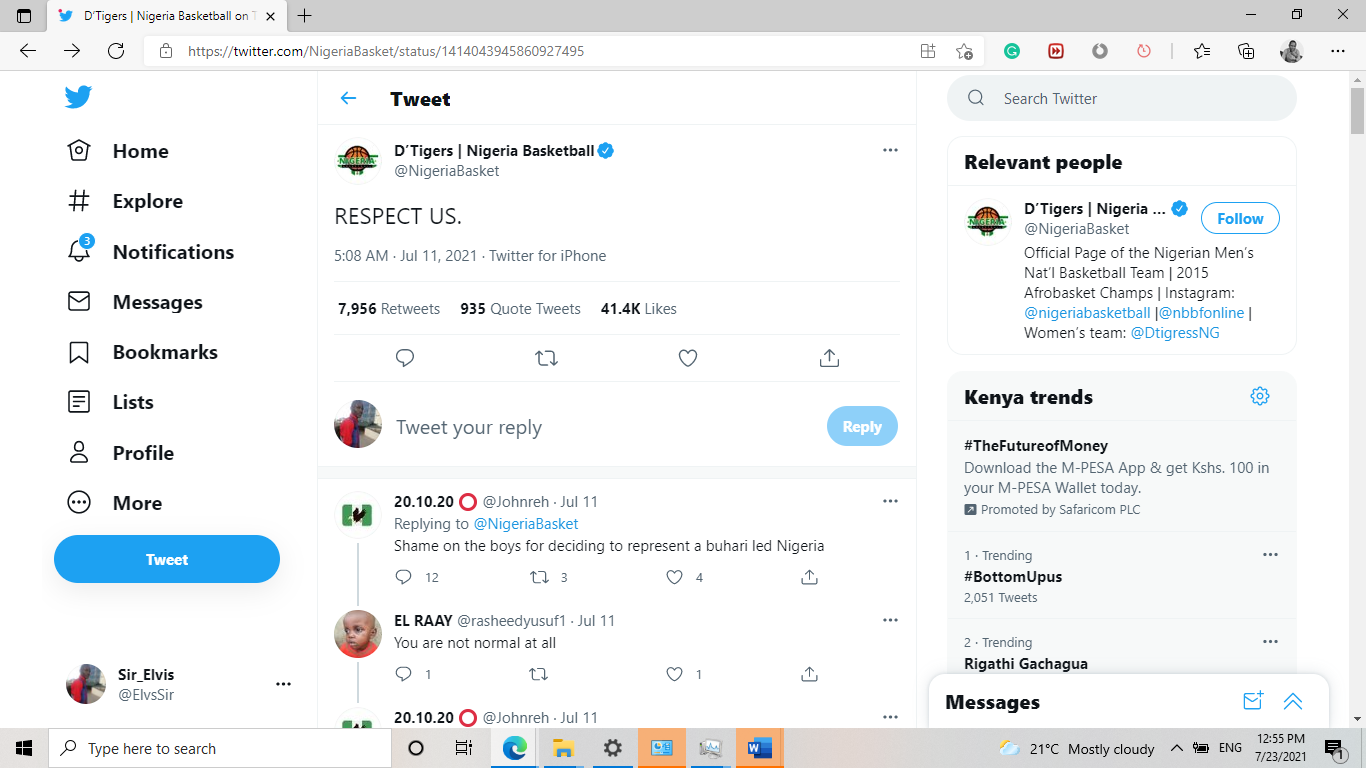Open Lists in sidebar
1366x768 pixels.
point(110,402)
